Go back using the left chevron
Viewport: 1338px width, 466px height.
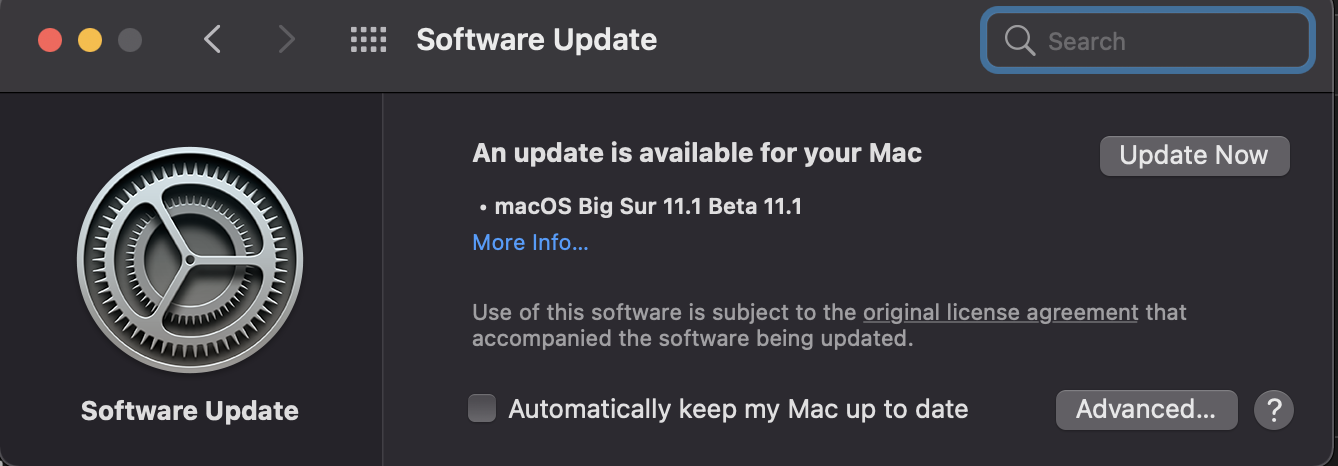[212, 40]
